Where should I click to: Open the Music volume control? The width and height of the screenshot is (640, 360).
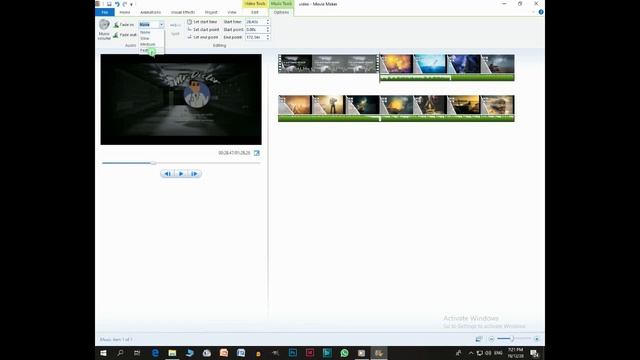[x=104, y=29]
